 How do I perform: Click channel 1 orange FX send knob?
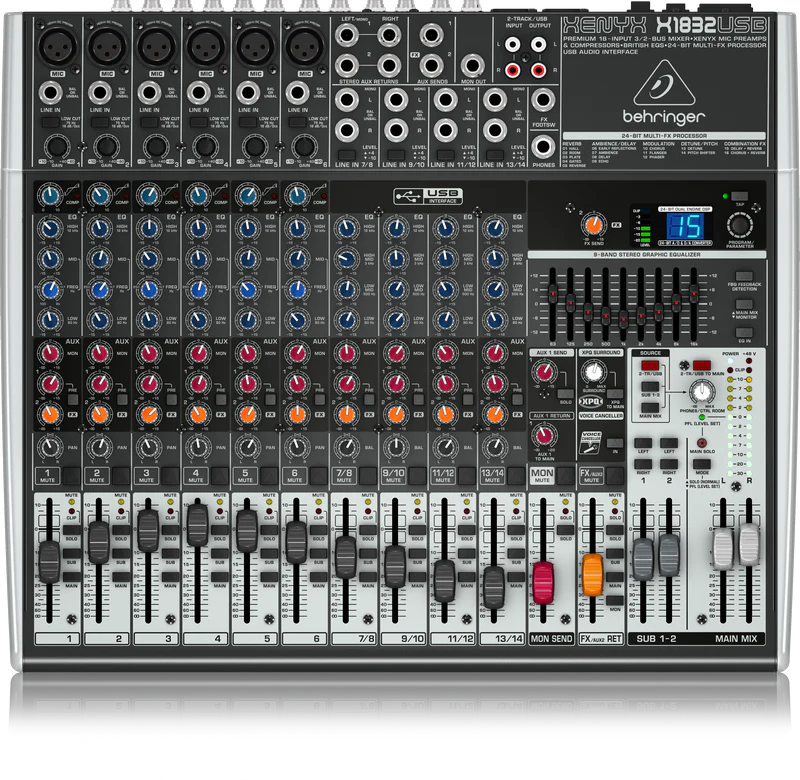(50, 414)
